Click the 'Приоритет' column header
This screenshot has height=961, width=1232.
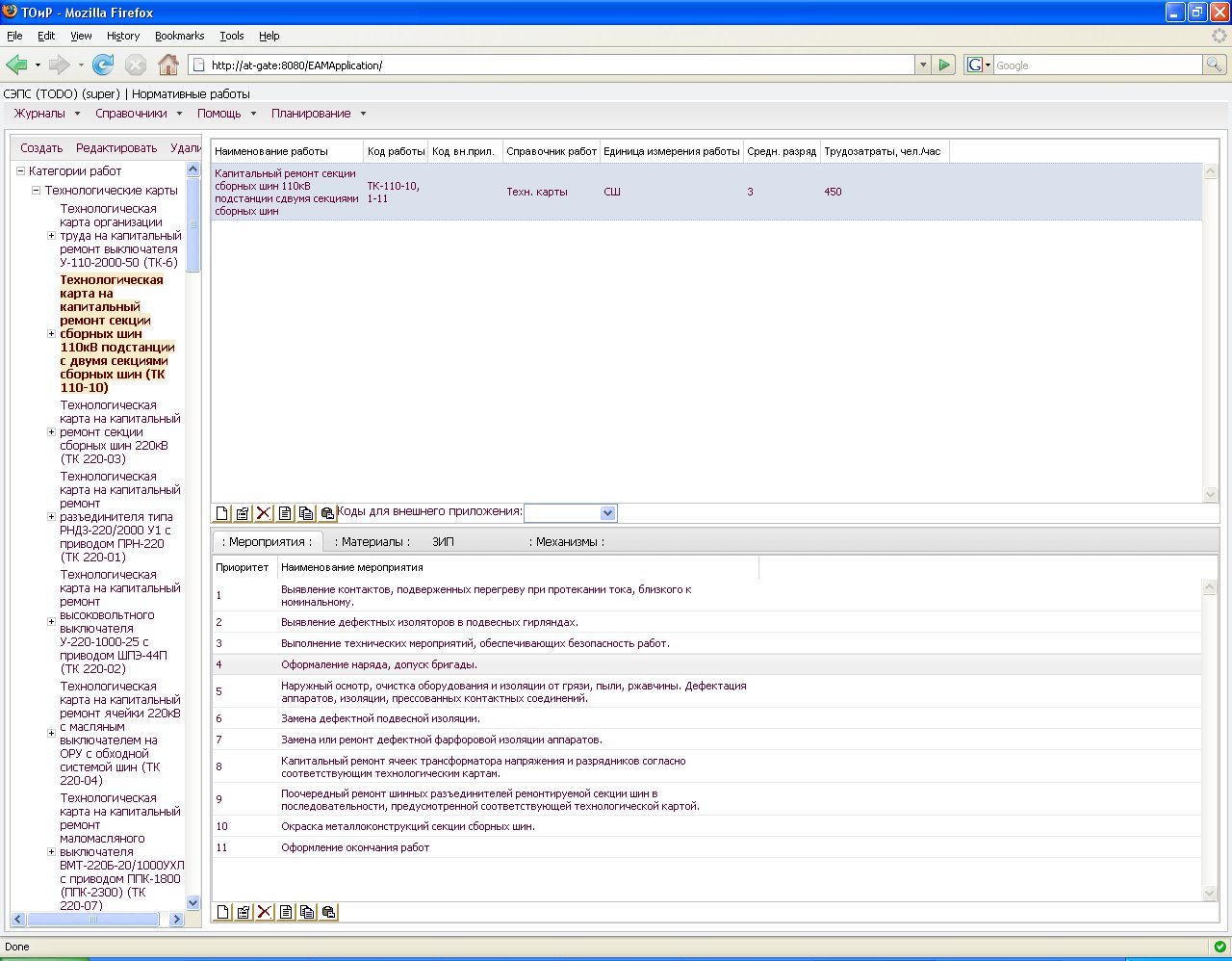pos(244,567)
